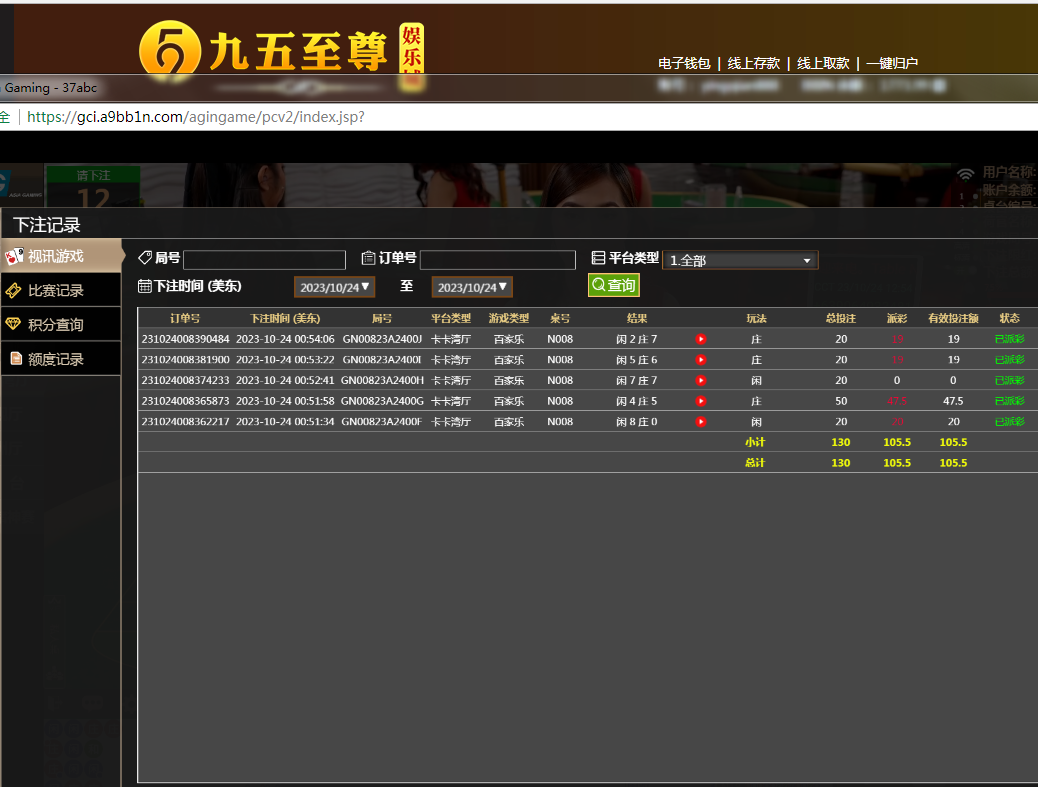Click result 闲 8 庄 0
The height and width of the screenshot is (787, 1038).
[637, 422]
